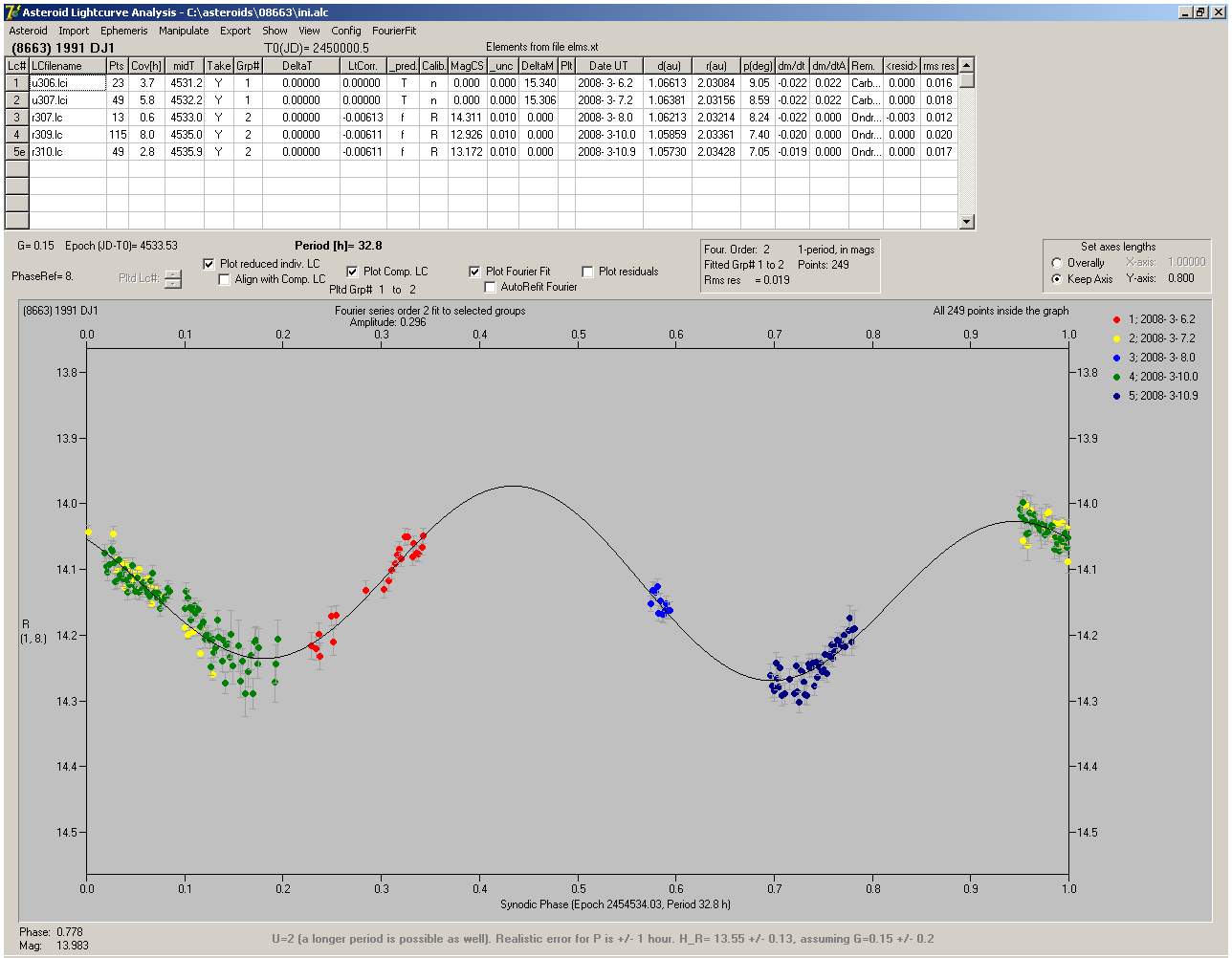Enable Plot residuals checkbox
The height and width of the screenshot is (958, 1232).
[x=587, y=272]
